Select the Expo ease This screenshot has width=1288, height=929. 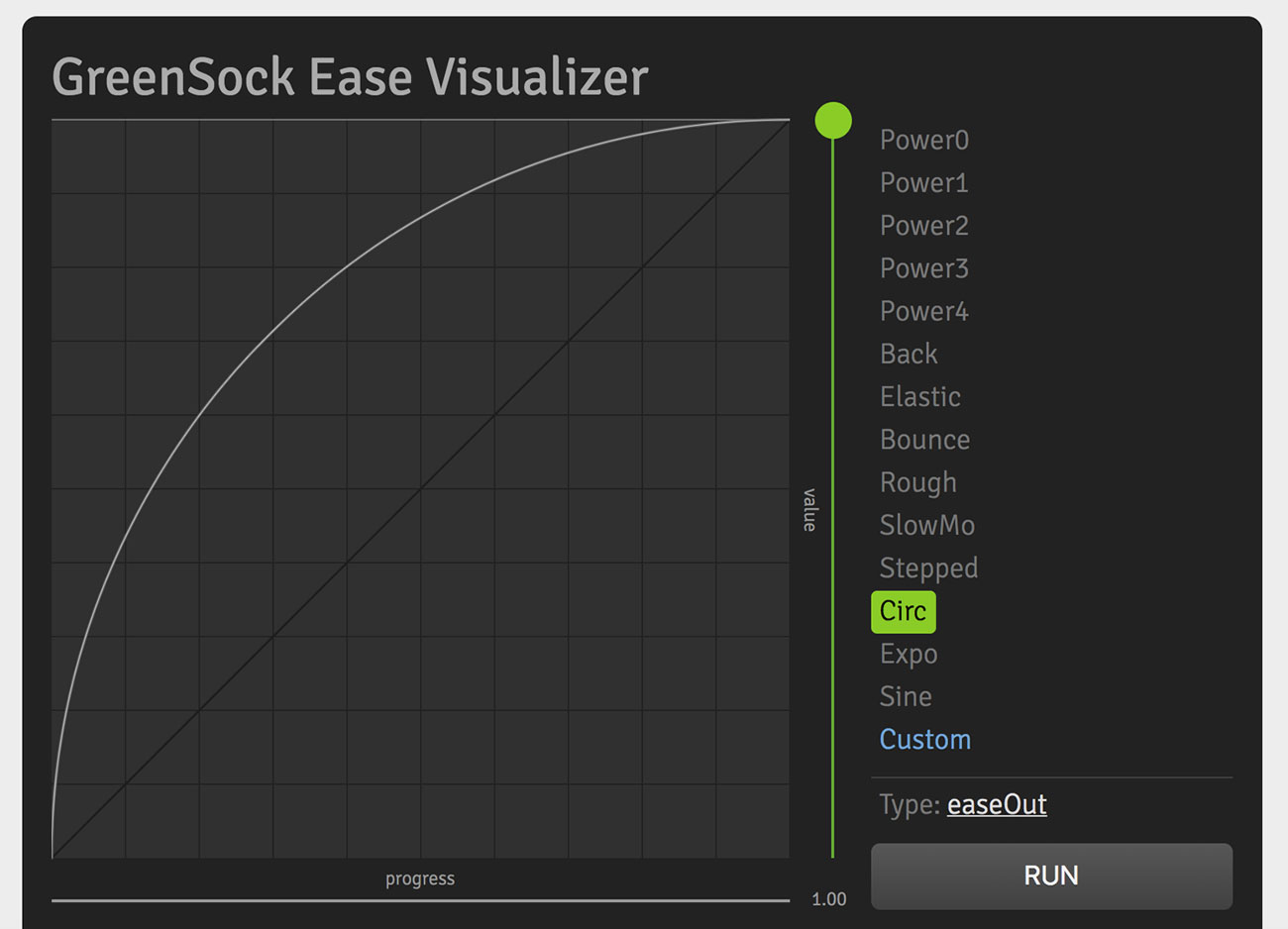[x=909, y=654]
